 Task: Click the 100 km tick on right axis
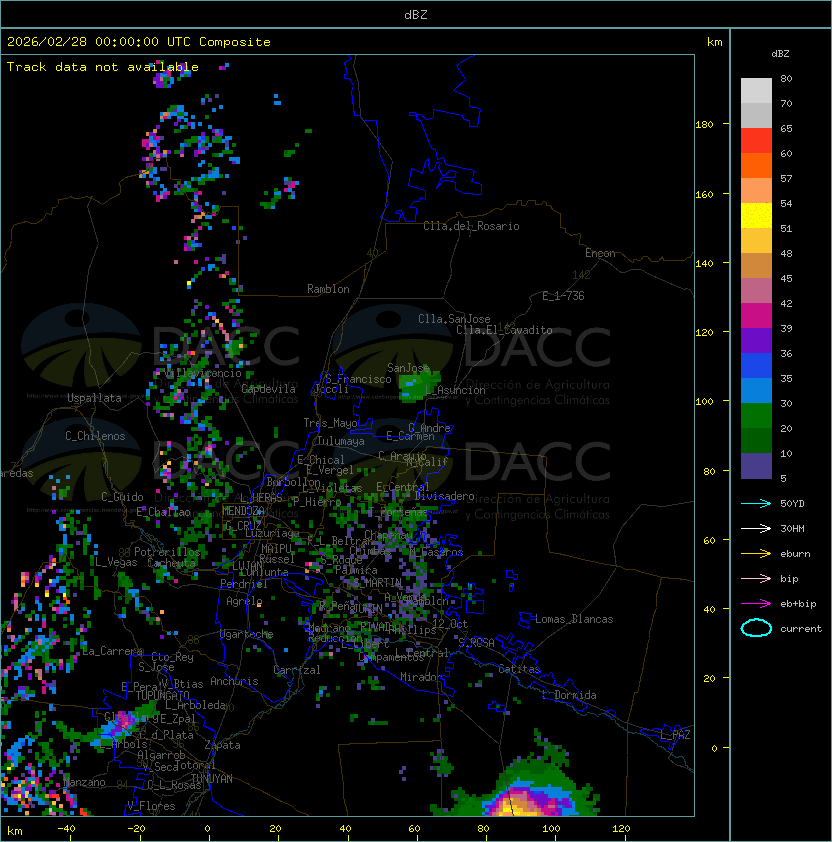click(x=704, y=402)
